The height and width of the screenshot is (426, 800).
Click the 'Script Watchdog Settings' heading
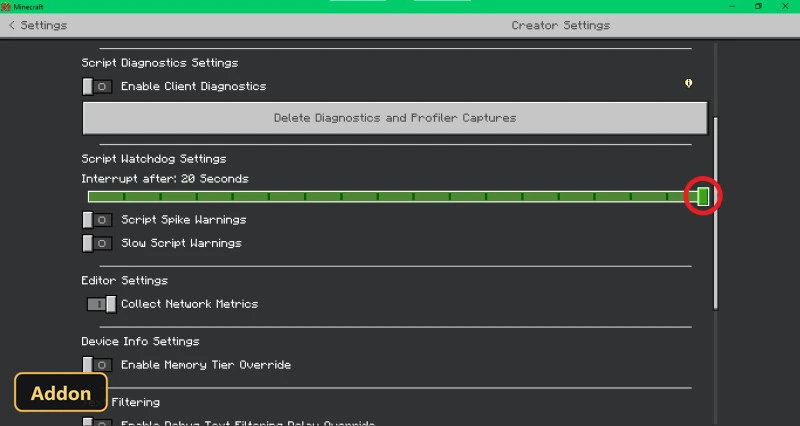(x=154, y=159)
